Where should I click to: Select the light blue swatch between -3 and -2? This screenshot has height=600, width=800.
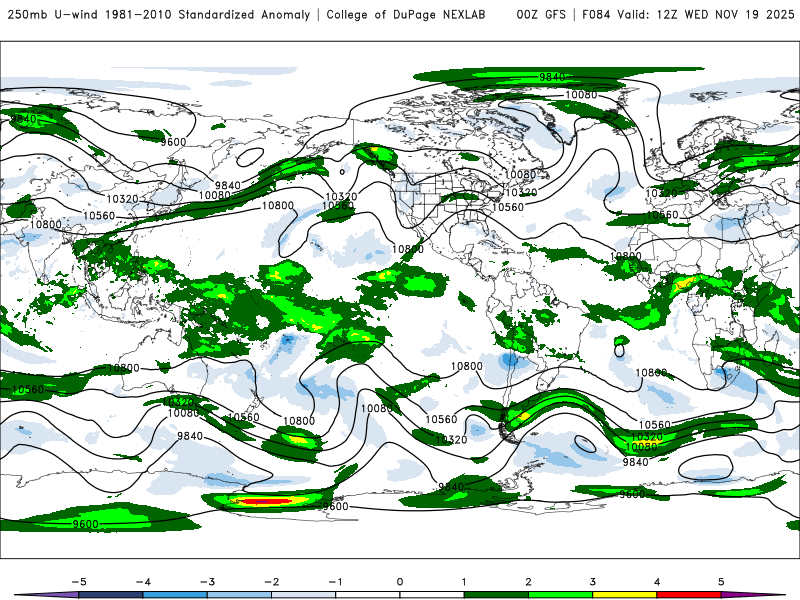click(239, 595)
